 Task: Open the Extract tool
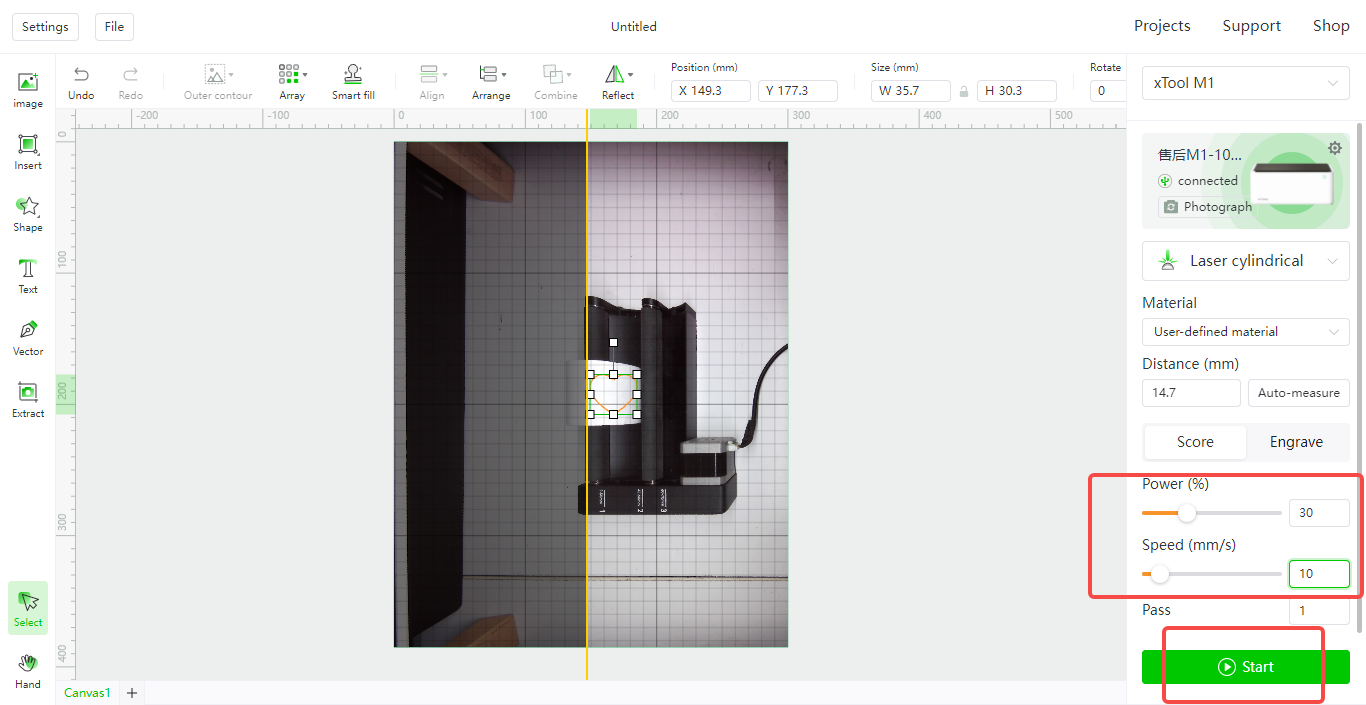(28, 399)
